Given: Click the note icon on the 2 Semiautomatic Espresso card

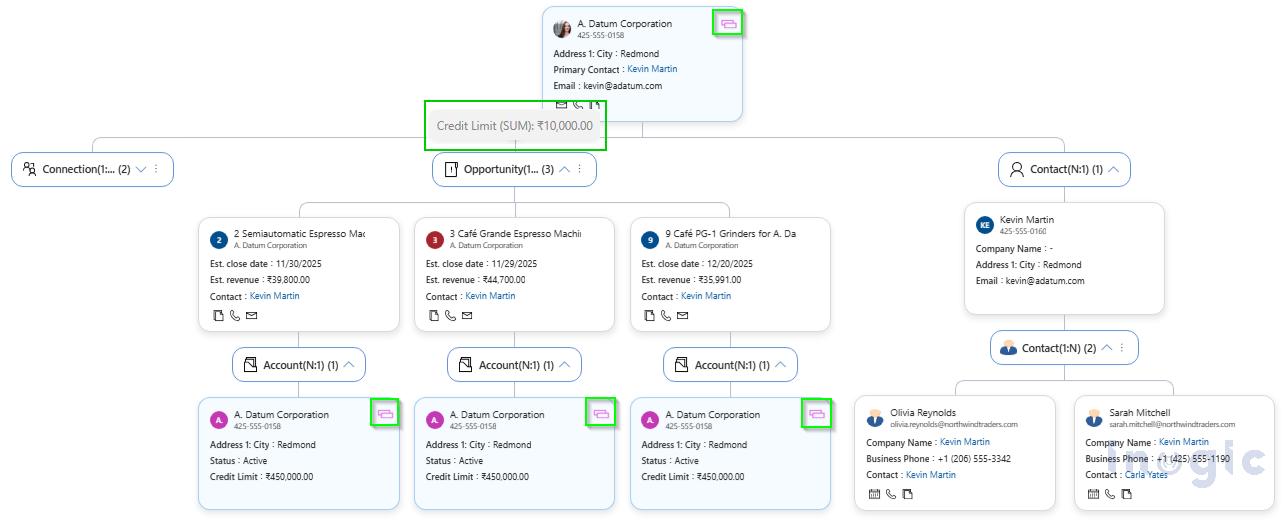Looking at the screenshot, I should coord(219,316).
